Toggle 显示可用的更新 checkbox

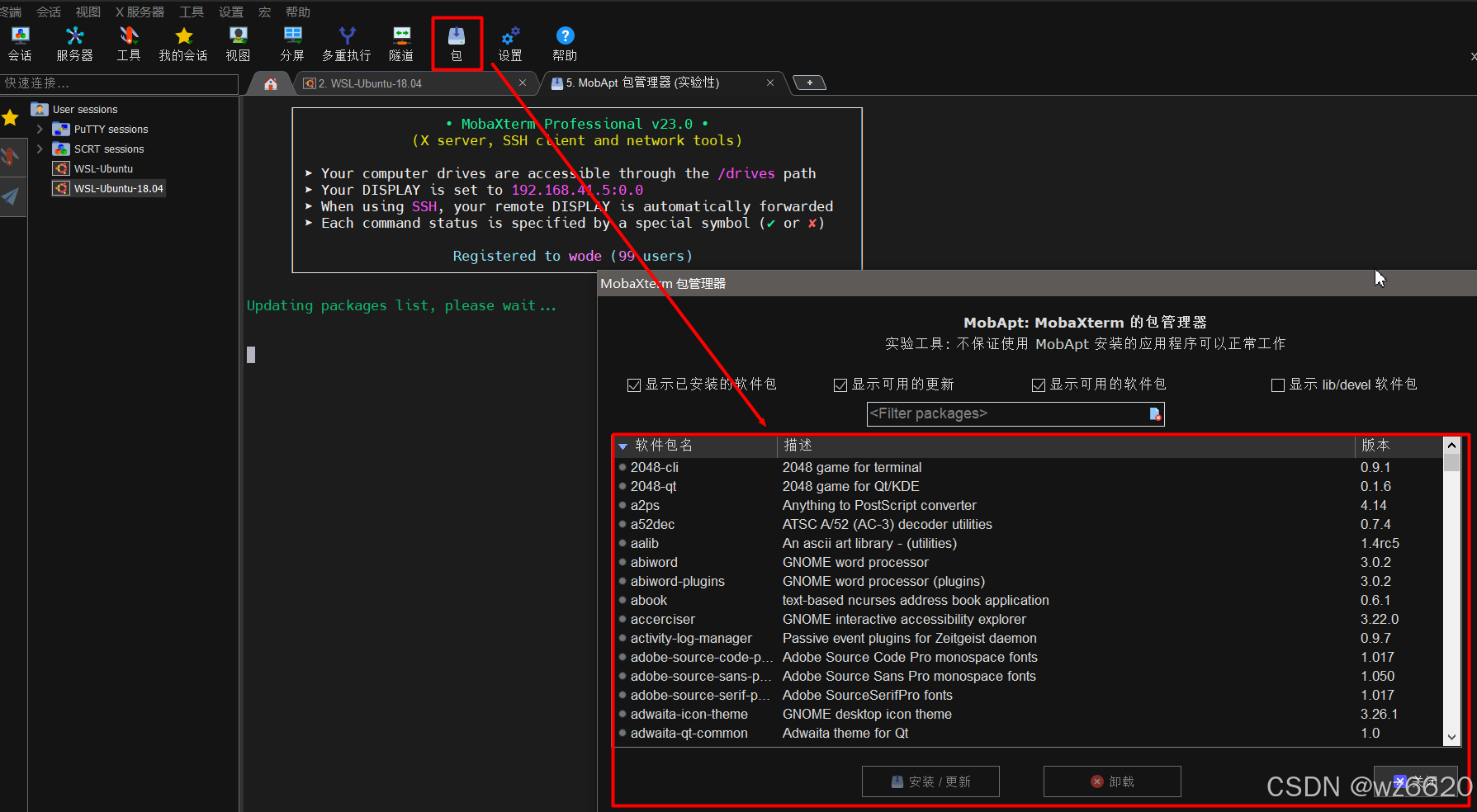pos(840,385)
